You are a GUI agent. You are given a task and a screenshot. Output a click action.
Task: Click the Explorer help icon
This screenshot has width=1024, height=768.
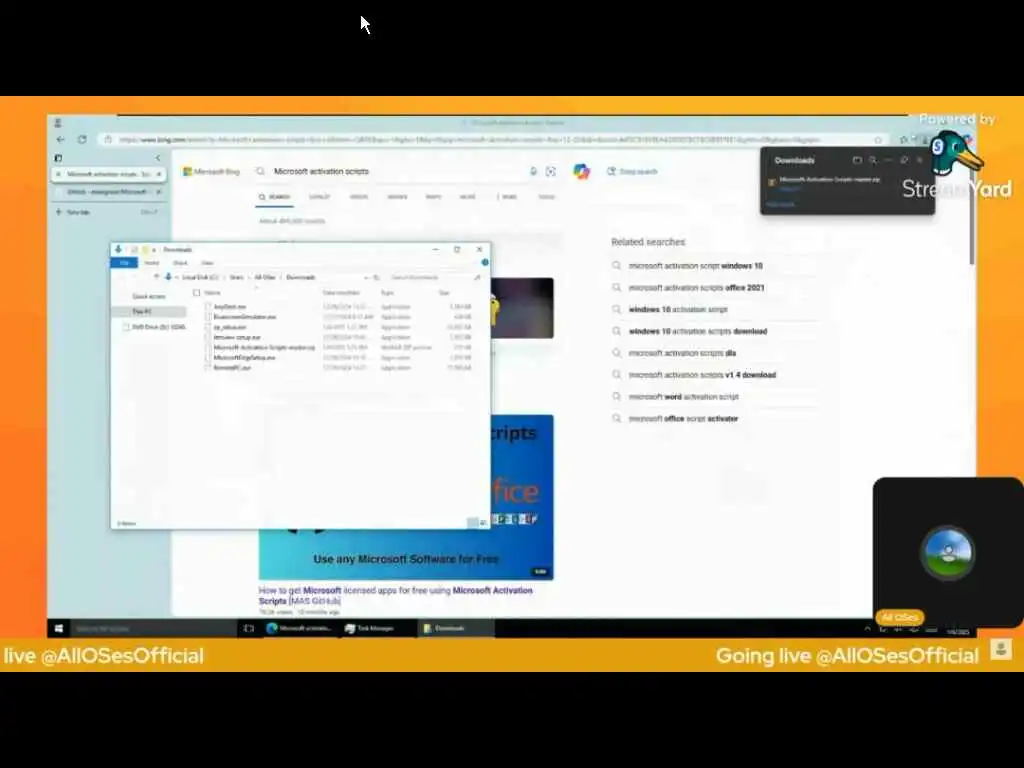click(x=485, y=263)
